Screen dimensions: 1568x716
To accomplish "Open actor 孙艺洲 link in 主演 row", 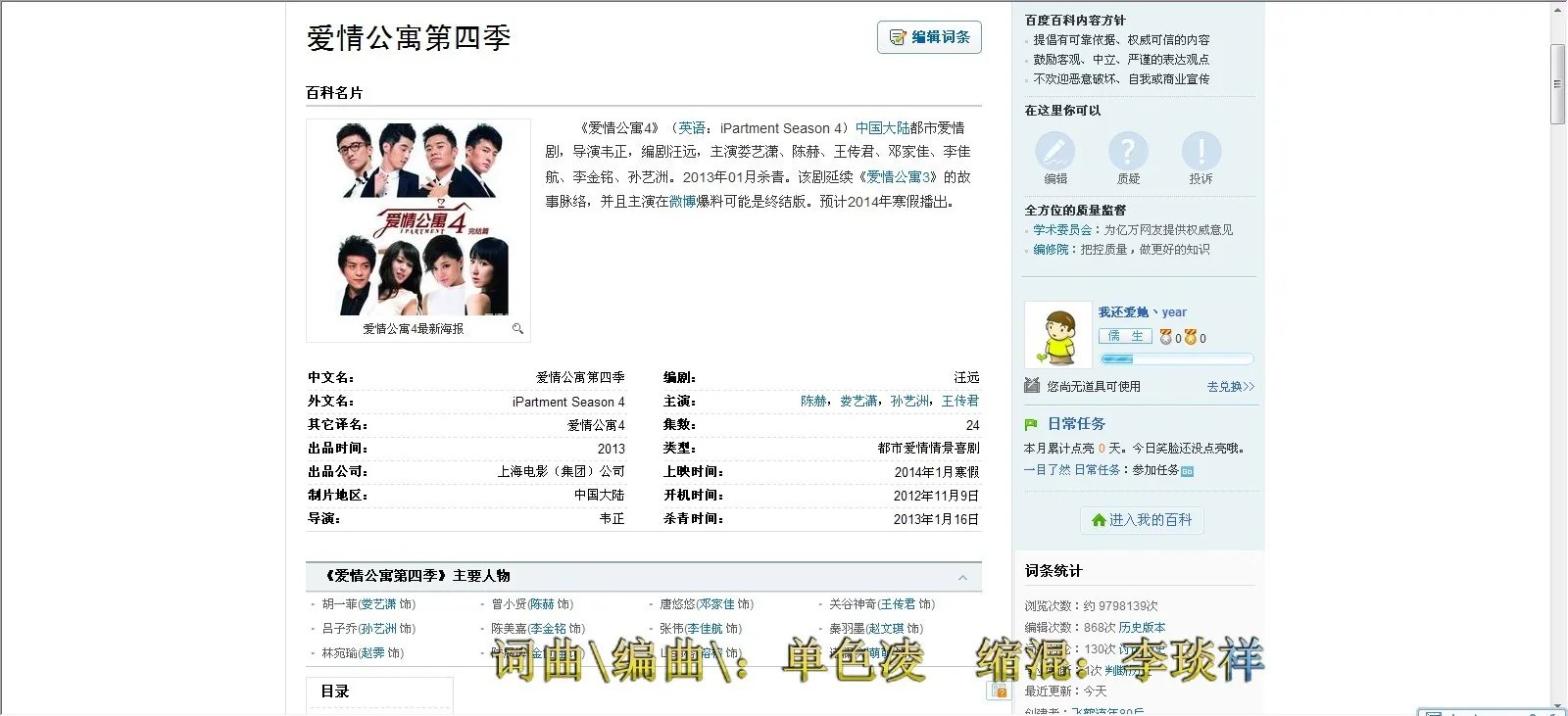I will (x=909, y=402).
